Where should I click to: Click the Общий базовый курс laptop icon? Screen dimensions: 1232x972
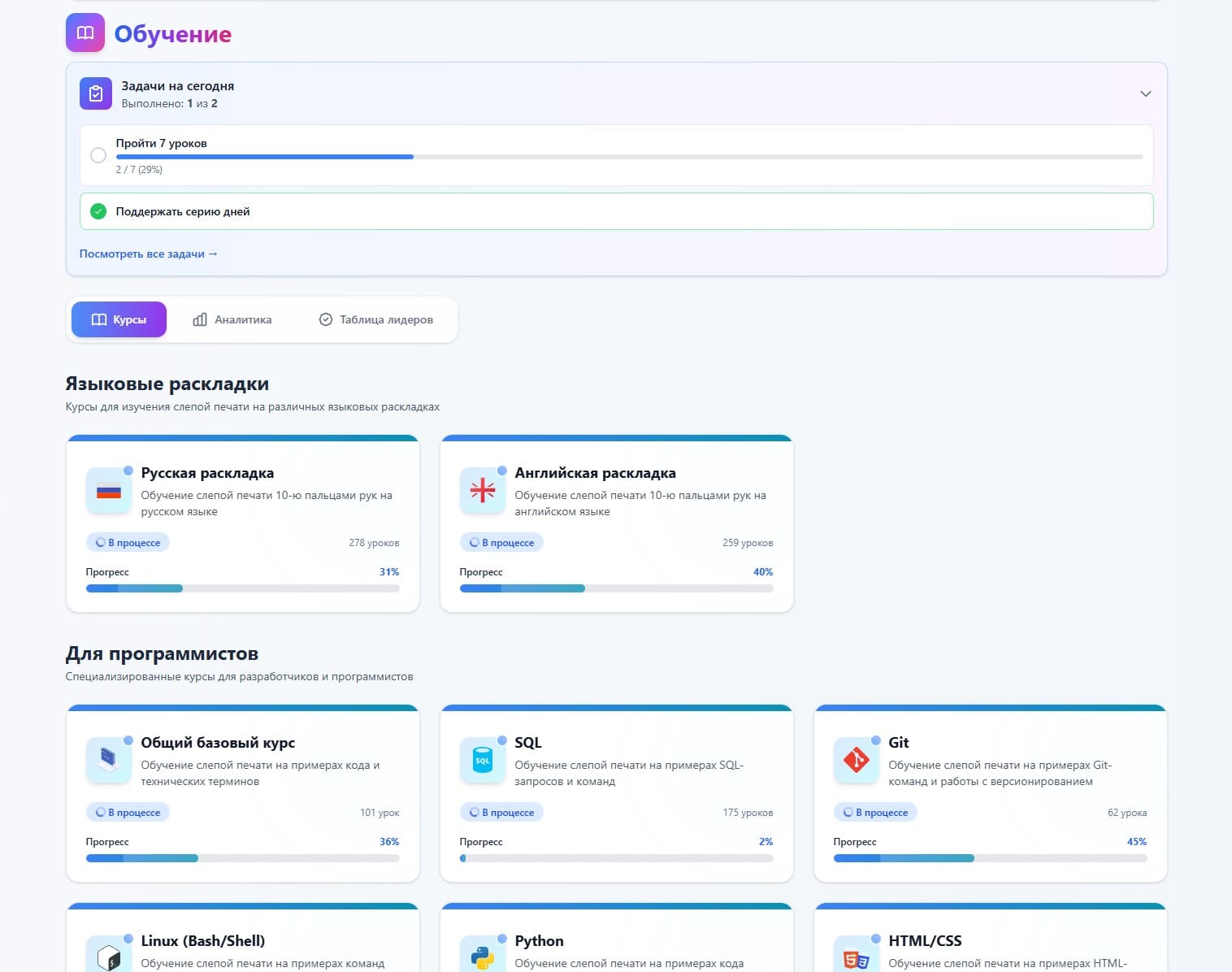point(109,760)
